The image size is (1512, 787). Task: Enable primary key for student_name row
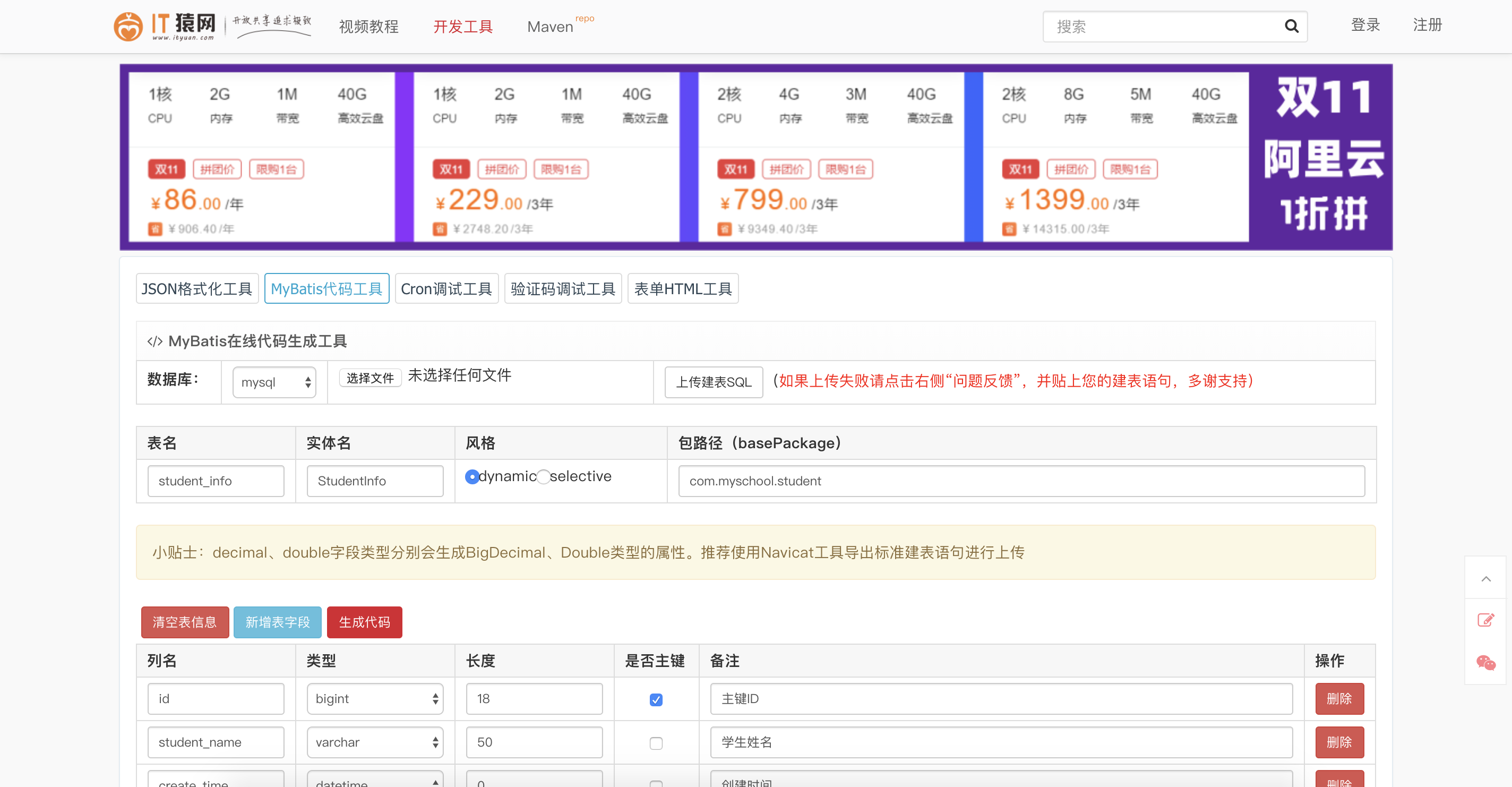tap(656, 743)
